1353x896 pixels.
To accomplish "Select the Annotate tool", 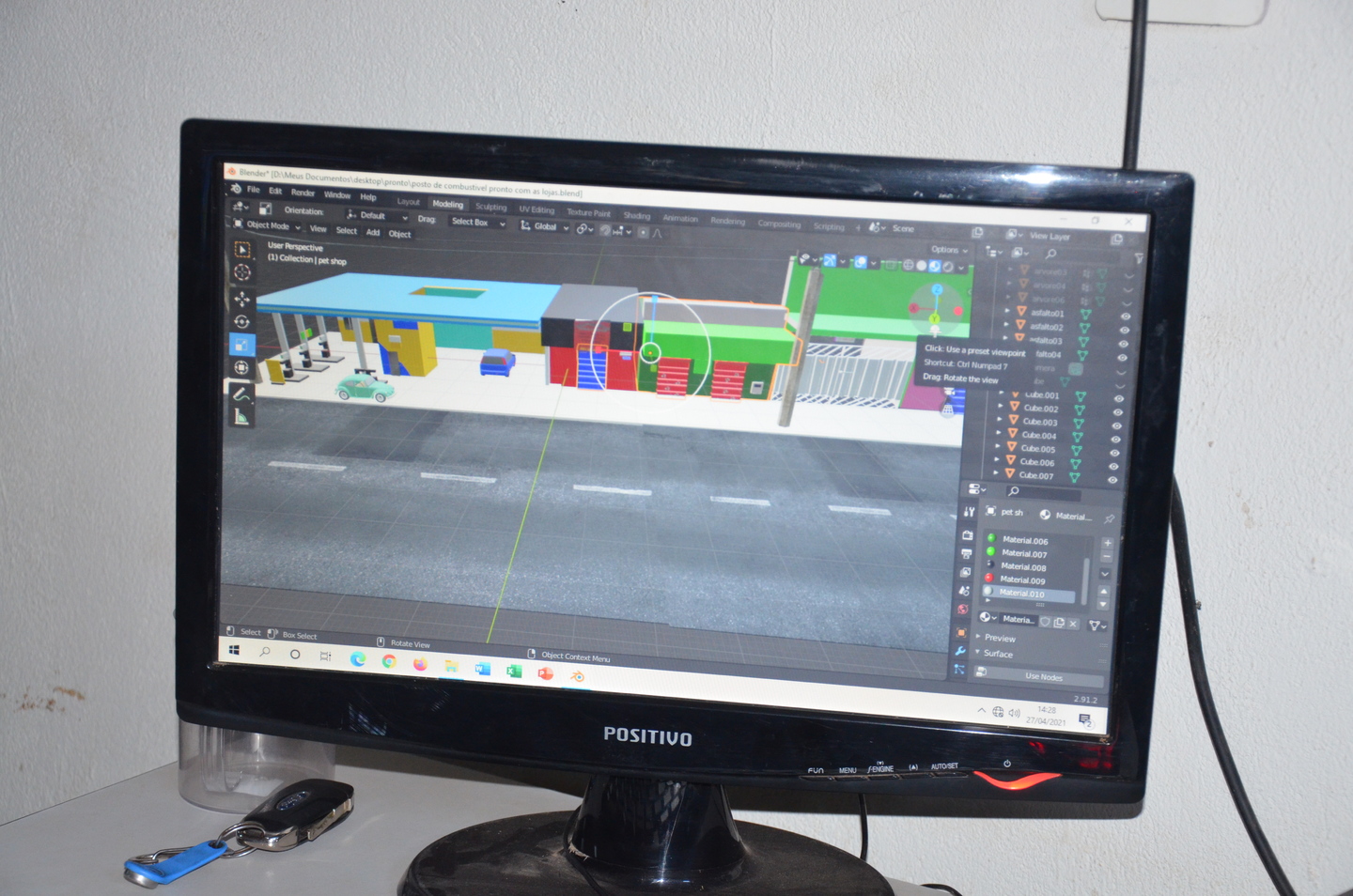I will 241,394.
